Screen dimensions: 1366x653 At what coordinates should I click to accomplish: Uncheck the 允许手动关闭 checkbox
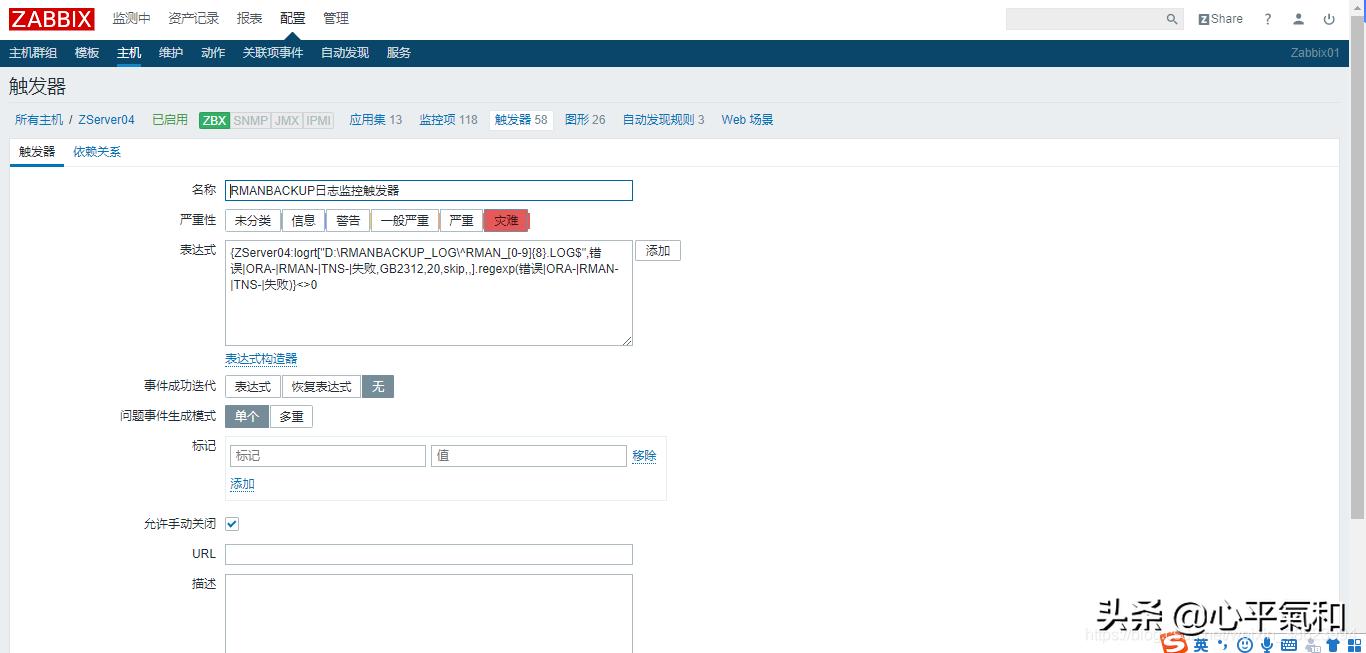click(x=232, y=523)
